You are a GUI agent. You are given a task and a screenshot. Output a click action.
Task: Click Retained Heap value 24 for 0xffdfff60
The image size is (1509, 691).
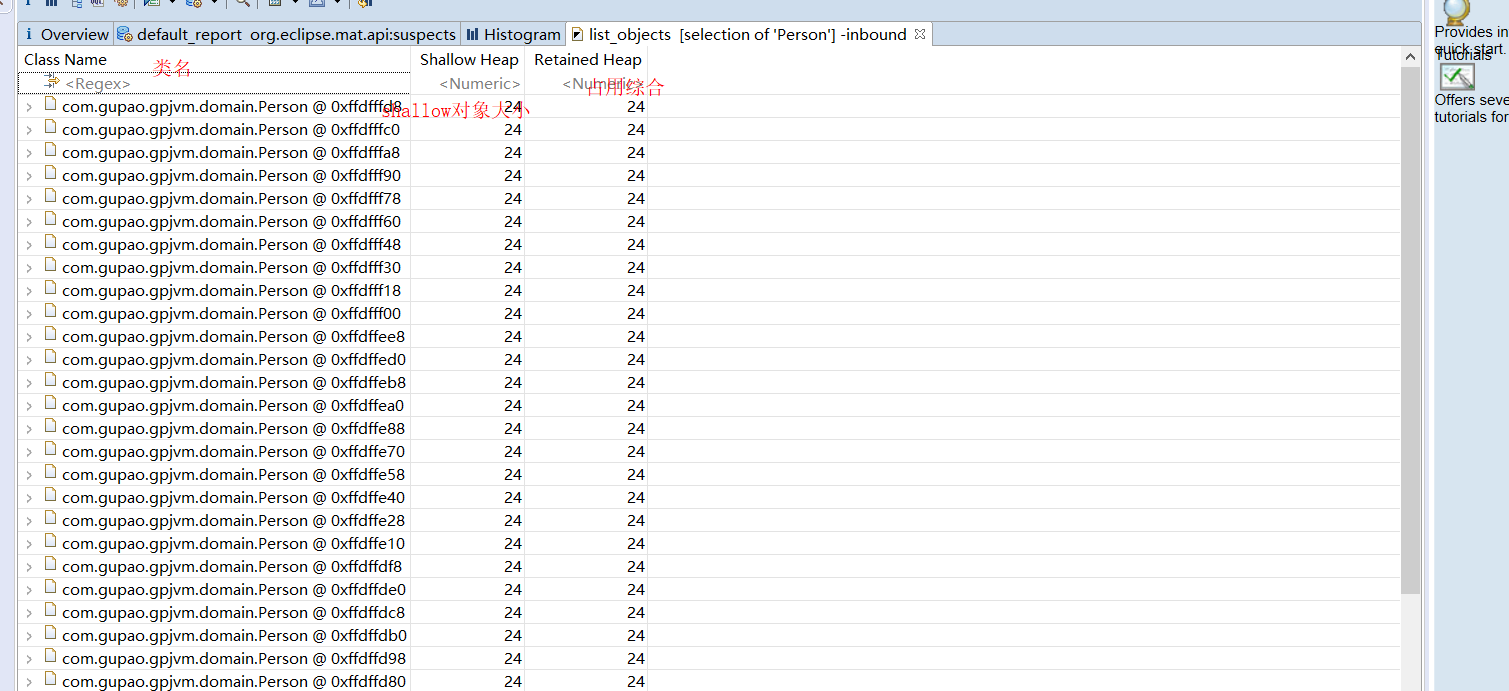pyautogui.click(x=636, y=222)
